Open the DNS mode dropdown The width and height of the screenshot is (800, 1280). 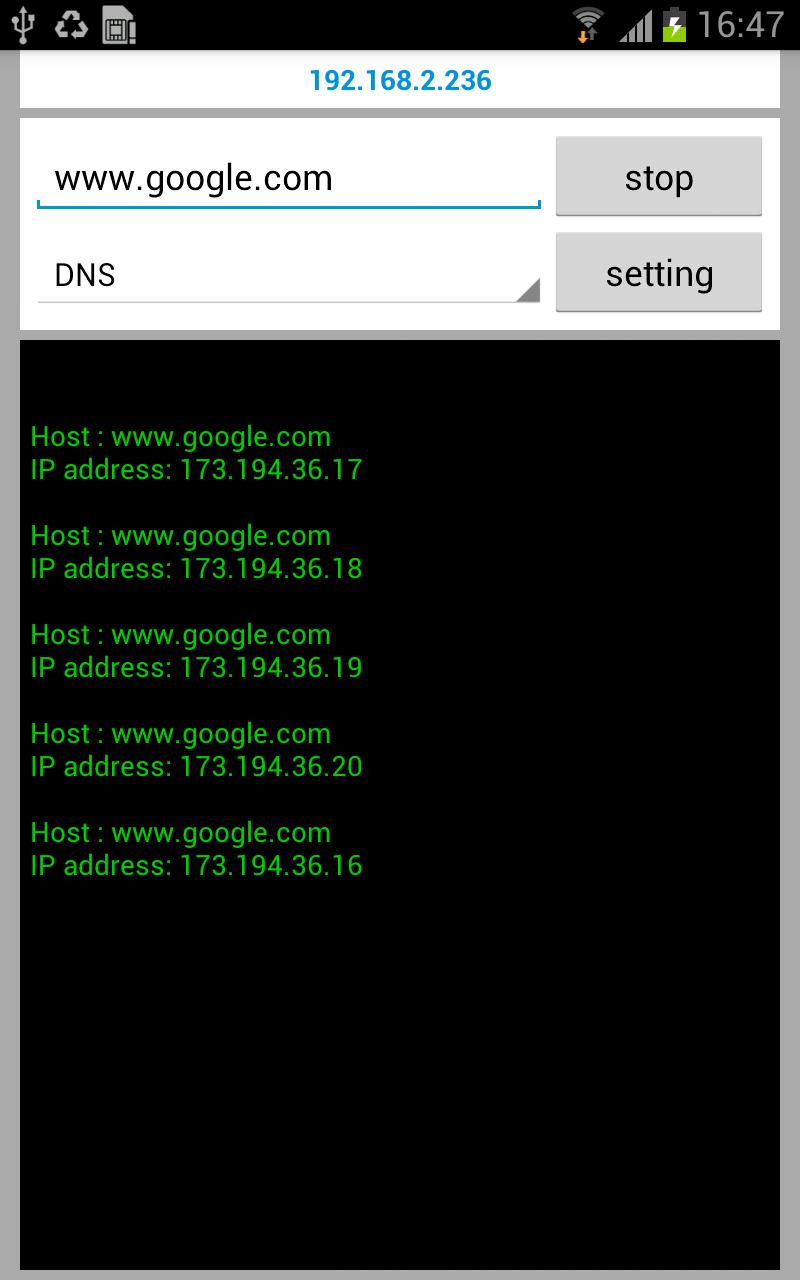[288, 275]
